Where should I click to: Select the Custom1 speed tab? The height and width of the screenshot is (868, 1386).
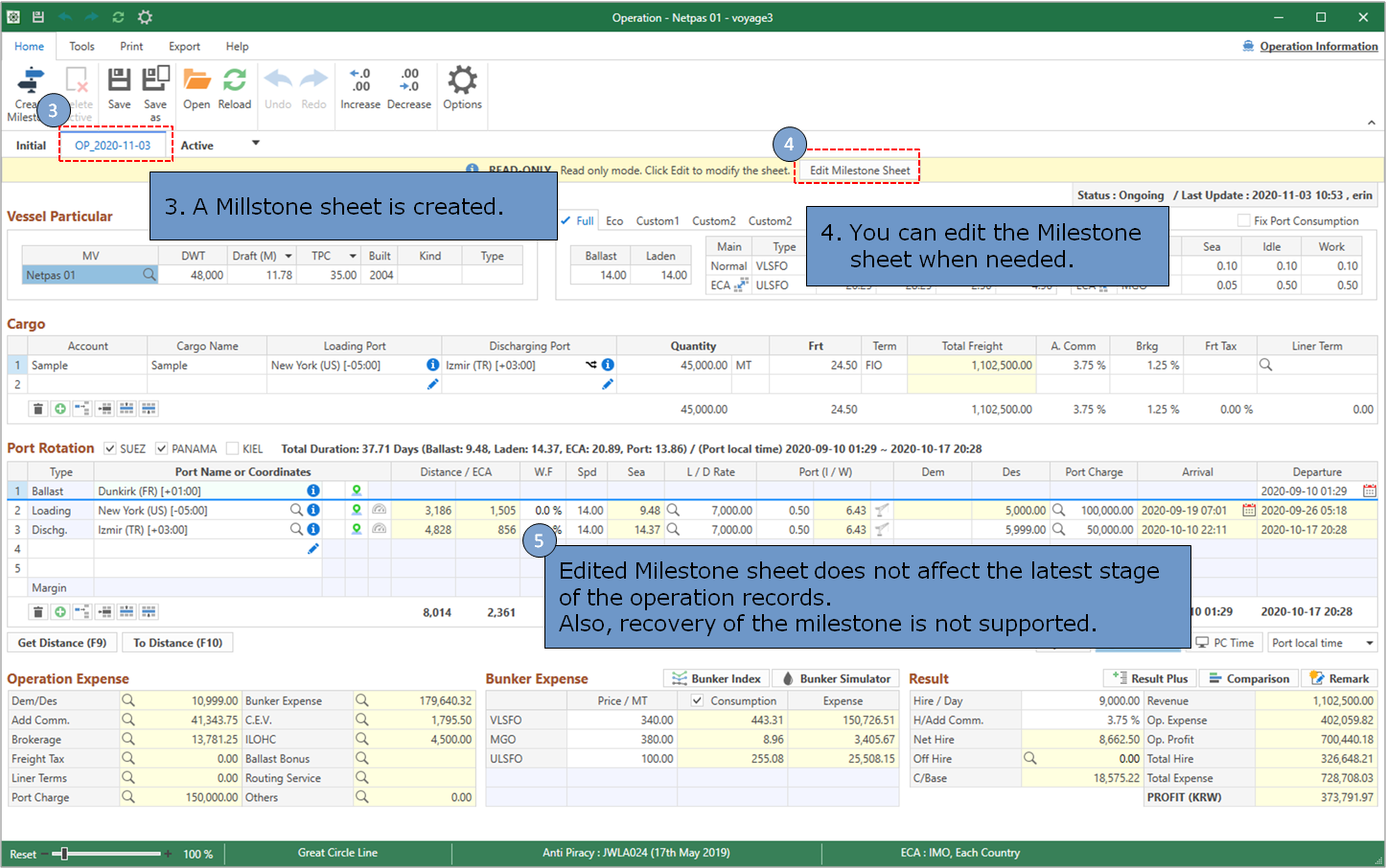[x=657, y=220]
